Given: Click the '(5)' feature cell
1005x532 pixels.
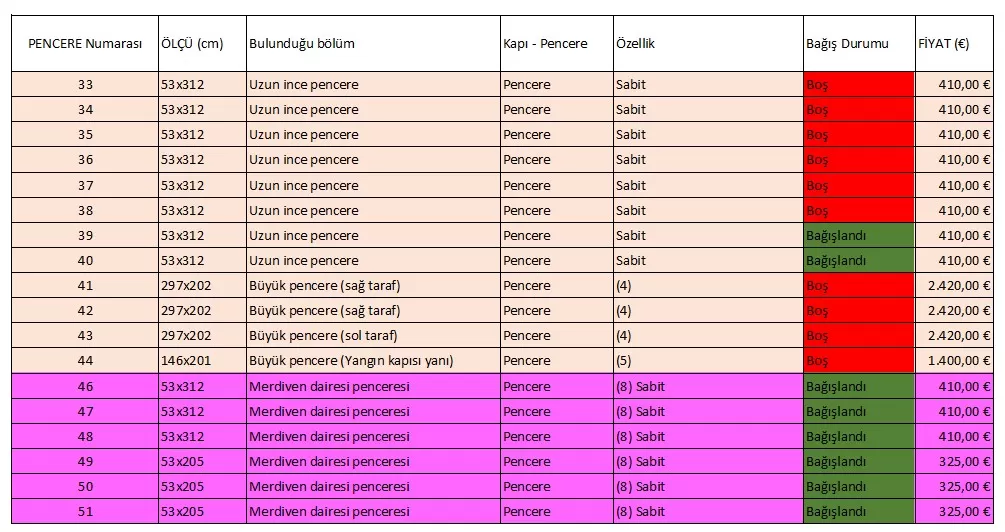Looking at the screenshot, I should 624,361.
